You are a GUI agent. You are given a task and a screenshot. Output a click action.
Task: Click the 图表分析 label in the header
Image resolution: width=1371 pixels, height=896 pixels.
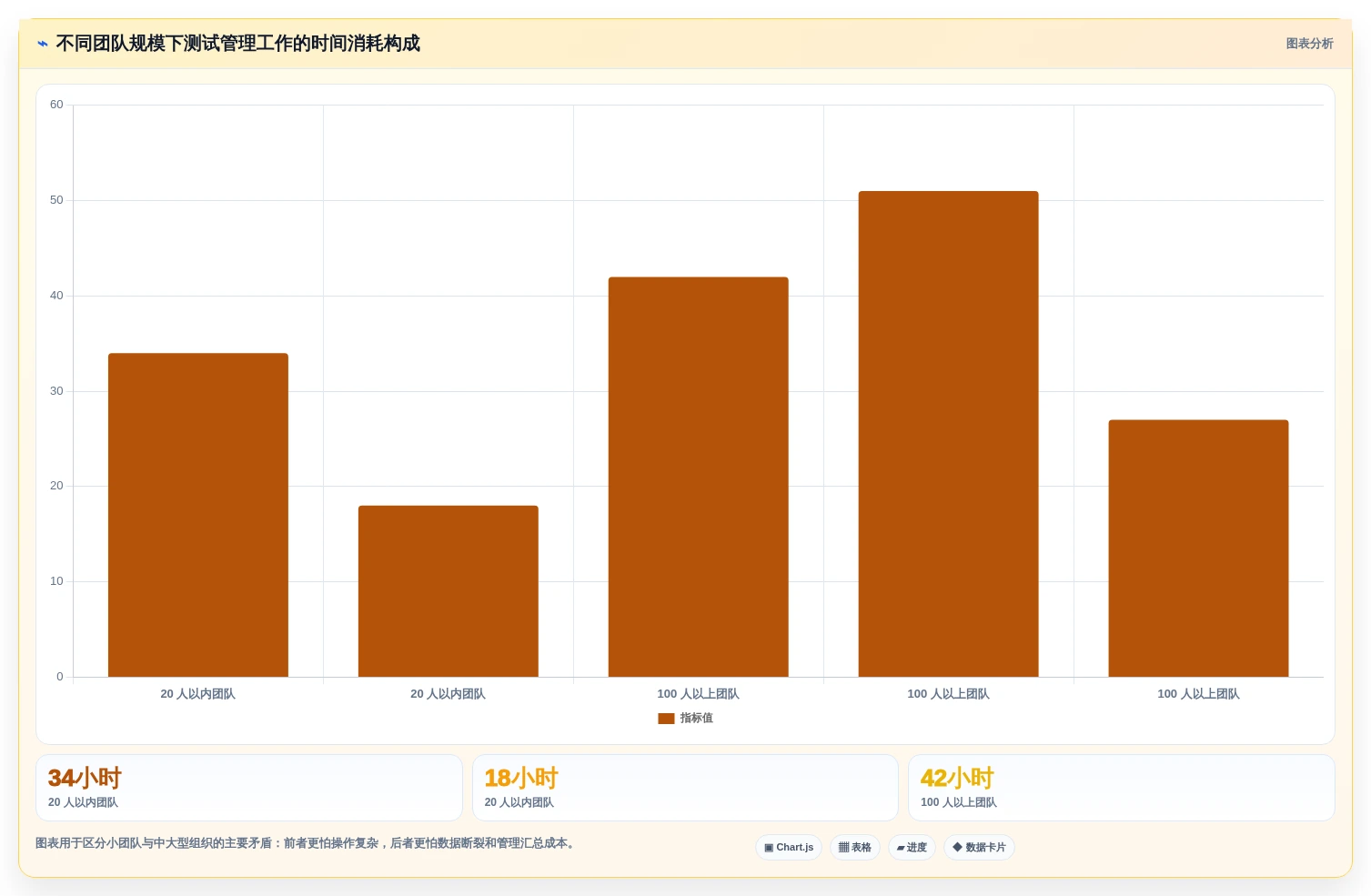point(1309,44)
